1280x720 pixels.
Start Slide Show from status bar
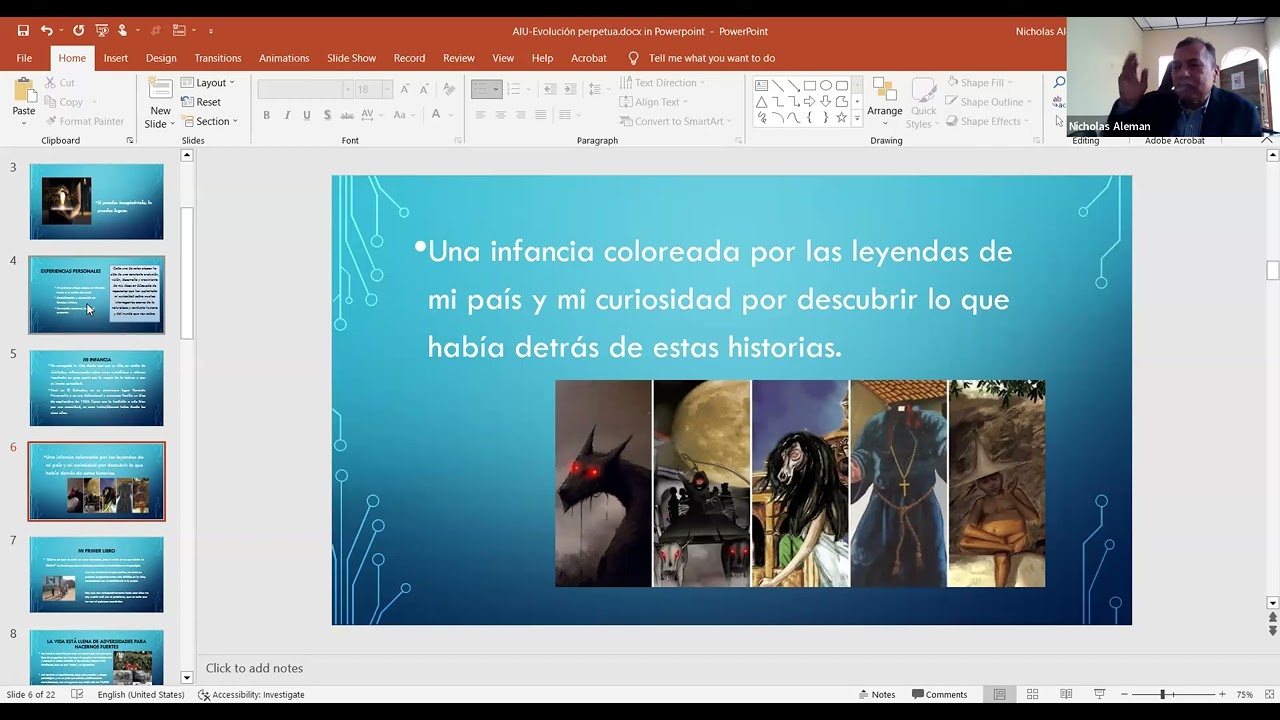tap(1099, 694)
